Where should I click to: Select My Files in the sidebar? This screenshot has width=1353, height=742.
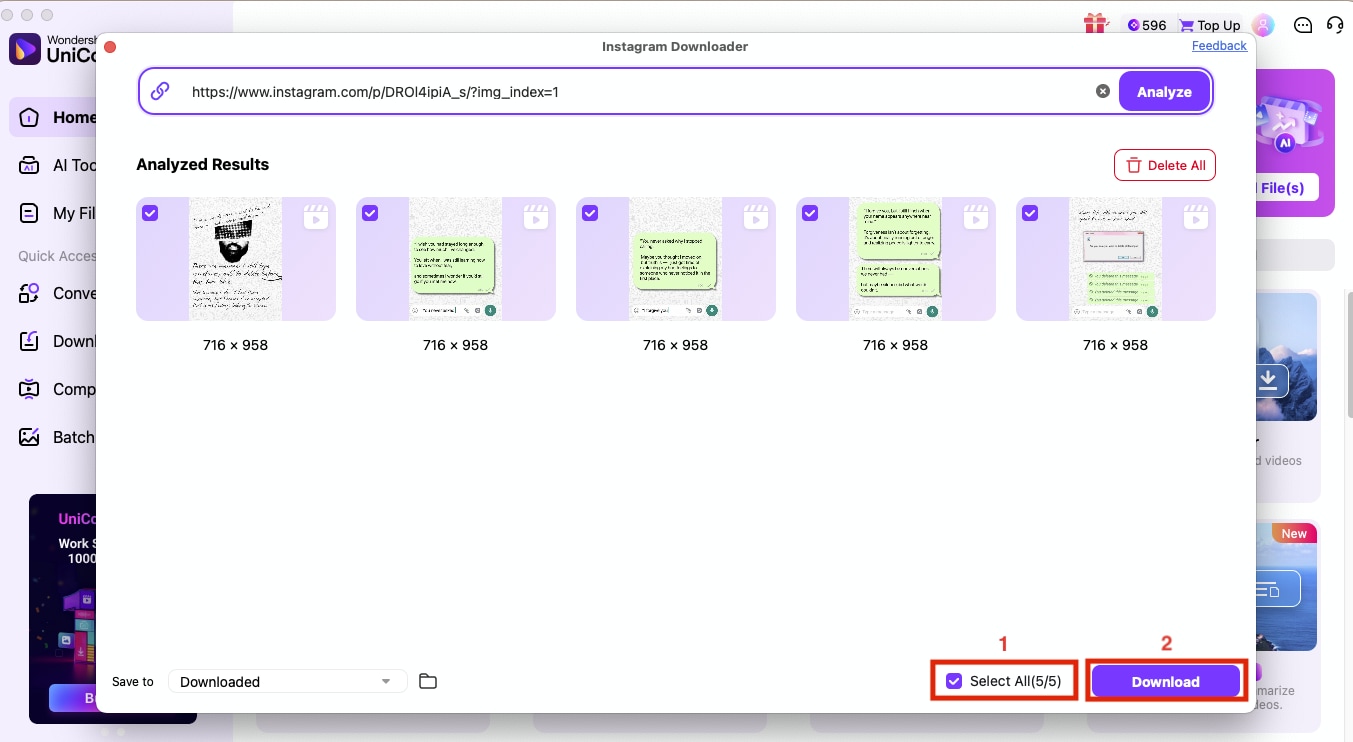(x=60, y=213)
